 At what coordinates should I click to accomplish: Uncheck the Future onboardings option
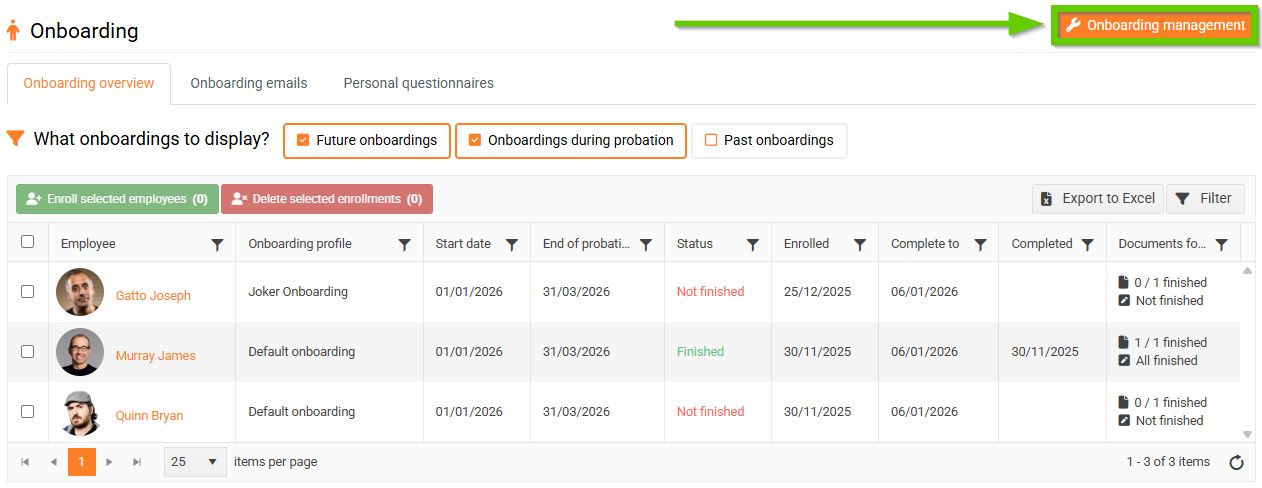click(x=303, y=141)
